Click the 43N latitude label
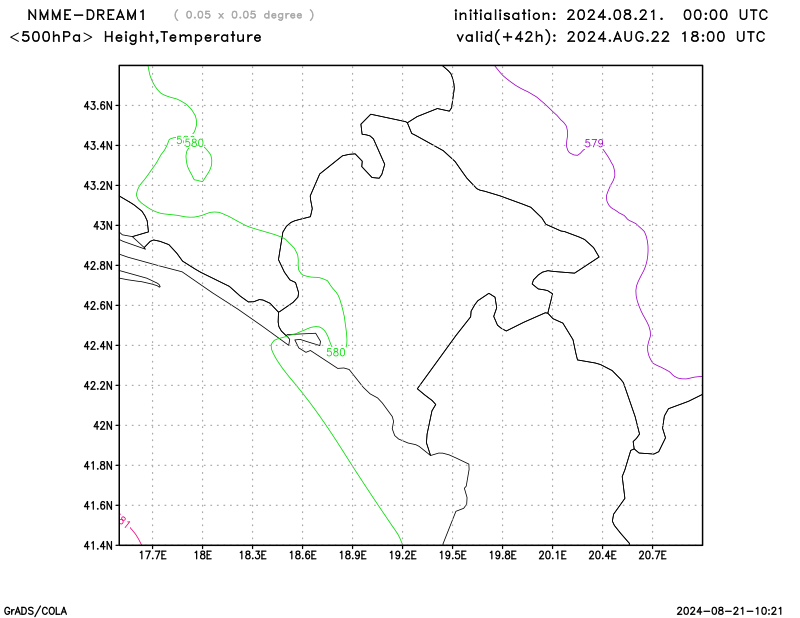This screenshot has height=618, width=800. pos(103,226)
